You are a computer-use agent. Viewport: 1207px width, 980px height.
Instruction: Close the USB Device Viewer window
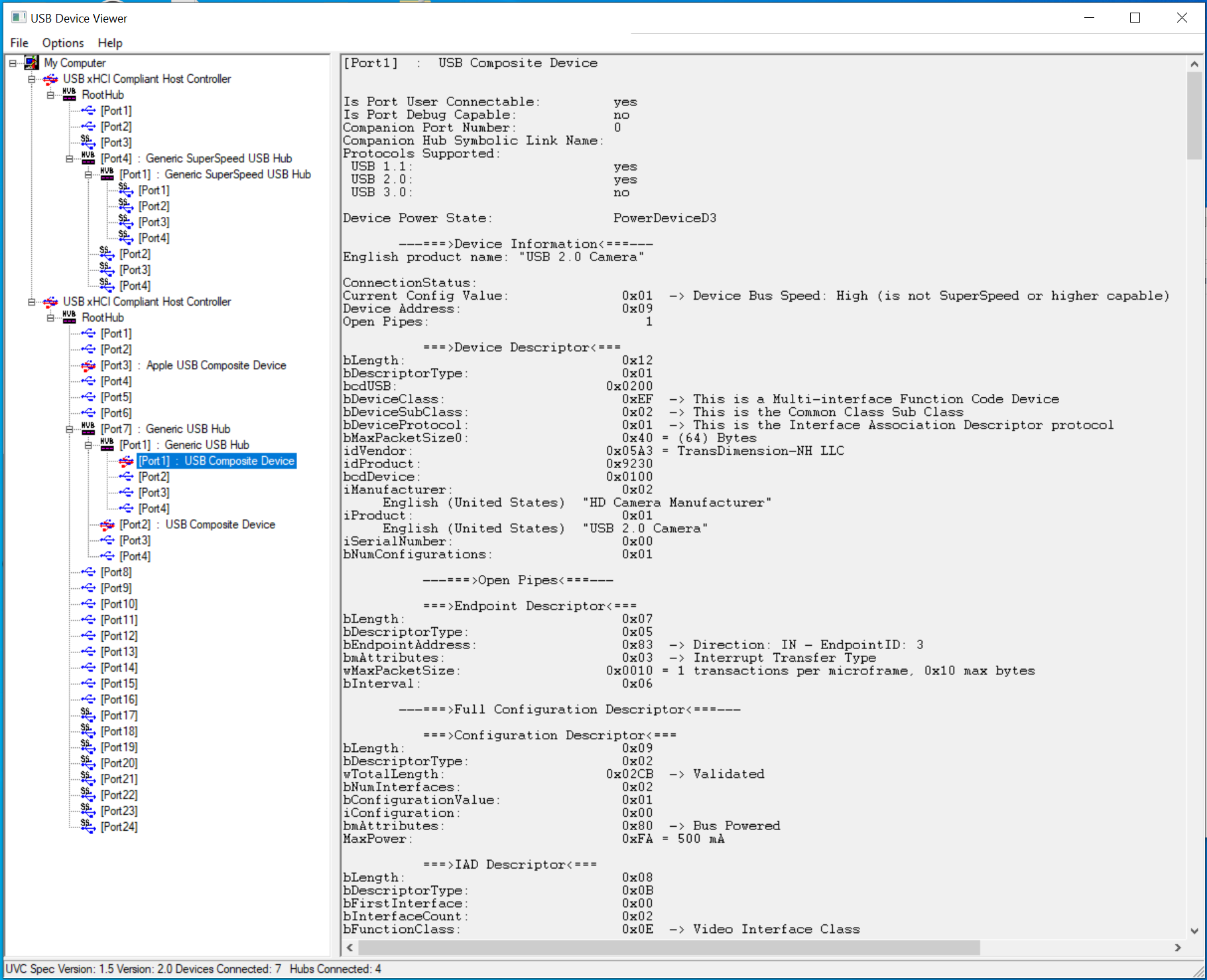point(1181,18)
